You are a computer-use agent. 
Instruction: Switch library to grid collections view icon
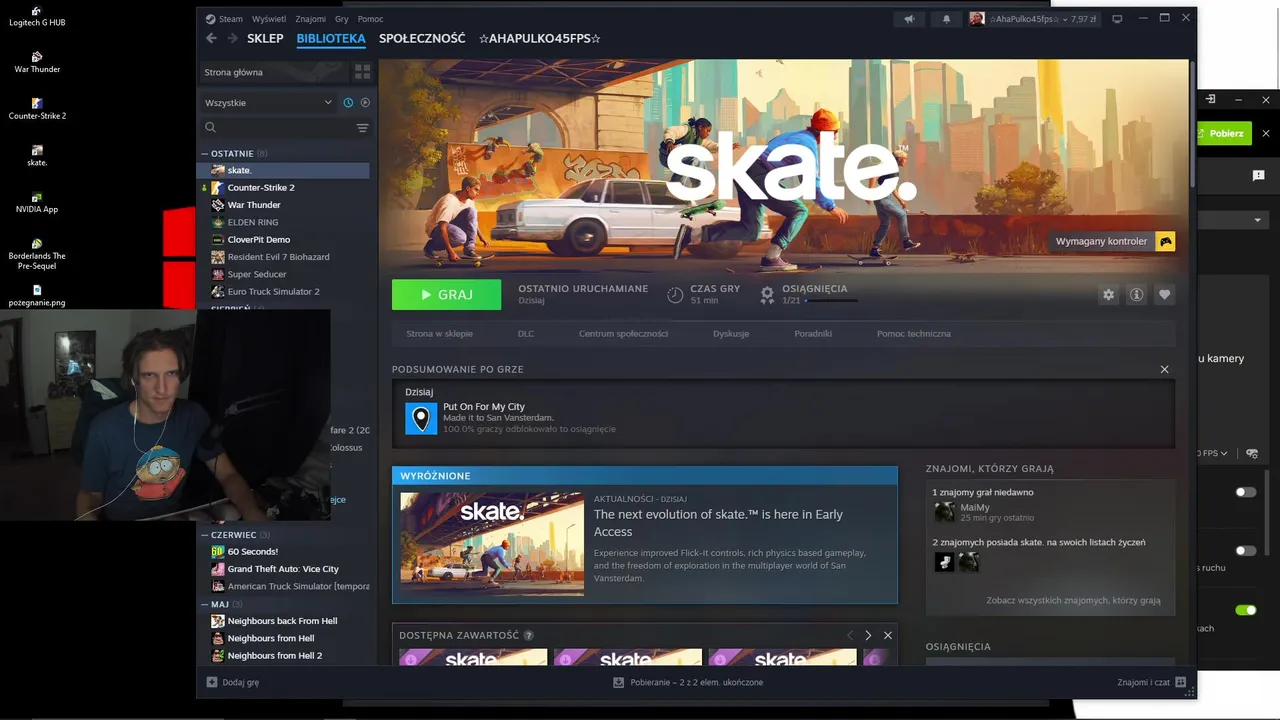362,72
